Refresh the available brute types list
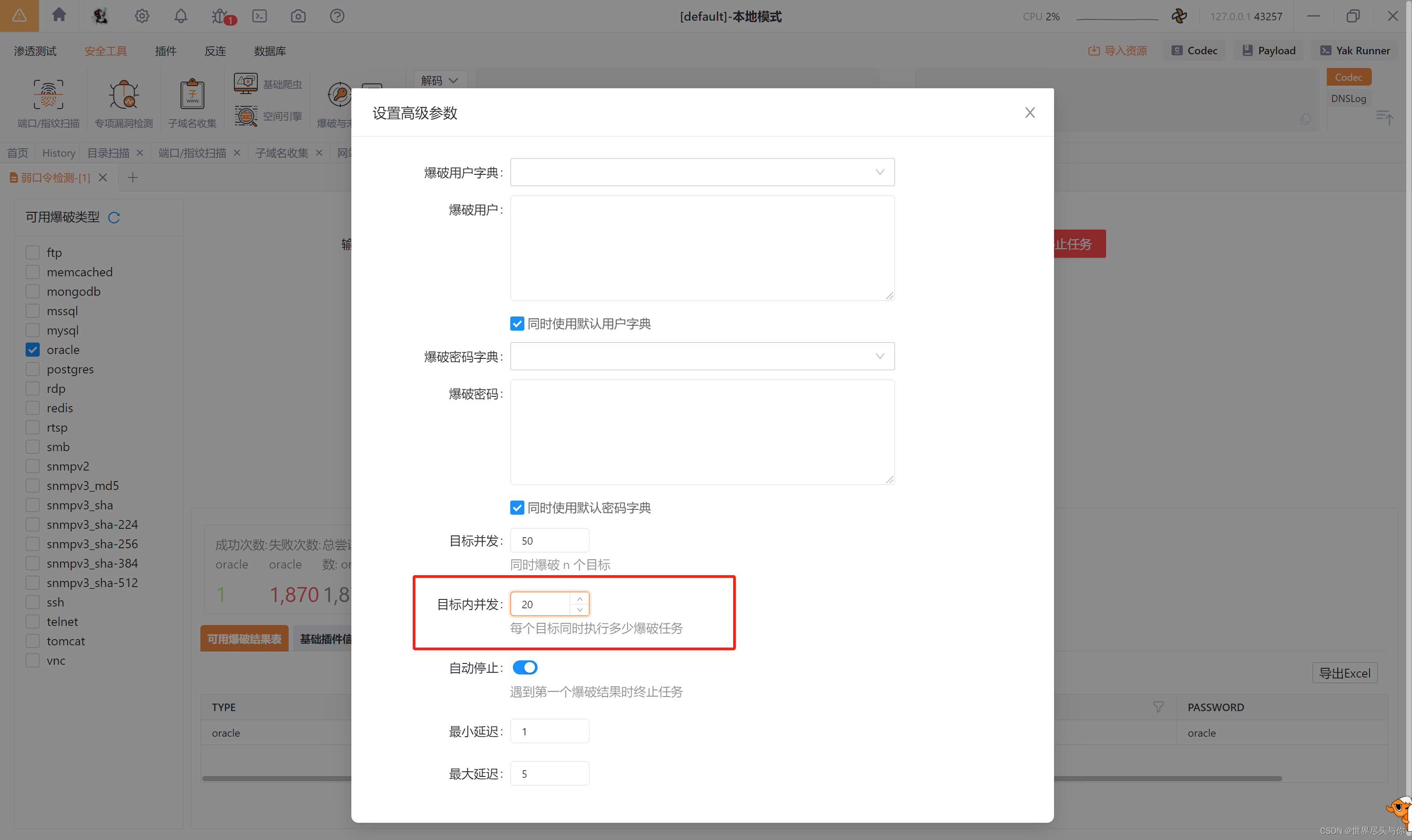 coord(114,217)
